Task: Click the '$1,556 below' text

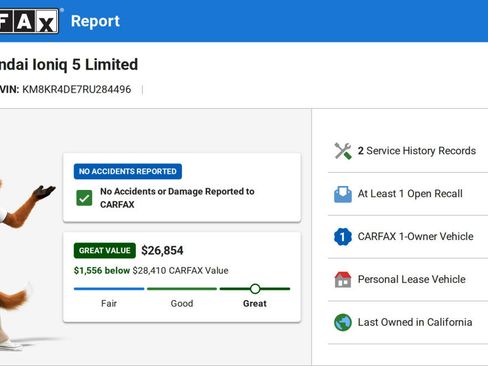Action: [102, 270]
